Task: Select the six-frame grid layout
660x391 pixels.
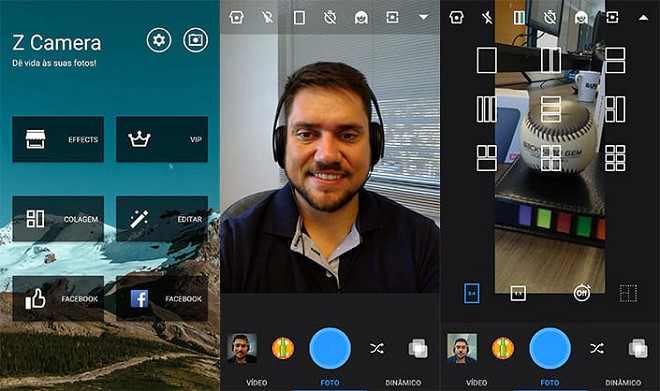Action: 615,158
